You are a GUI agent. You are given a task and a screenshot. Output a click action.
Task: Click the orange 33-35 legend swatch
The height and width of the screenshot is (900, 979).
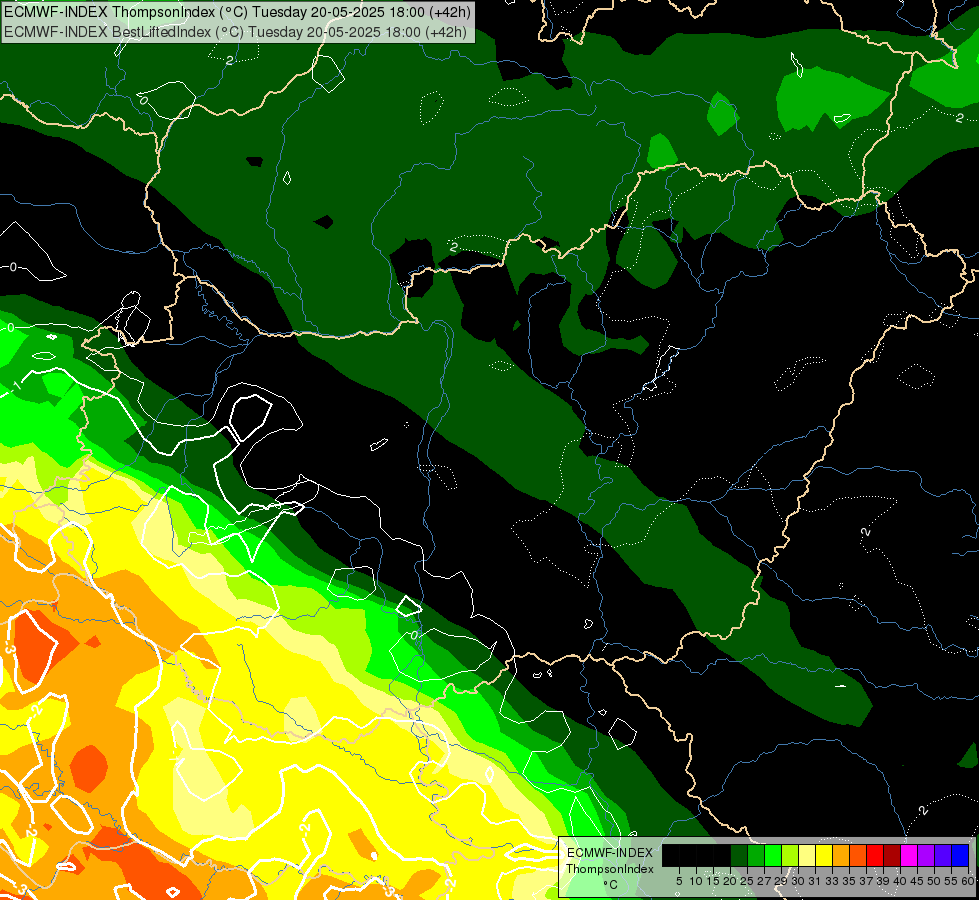[x=841, y=856]
